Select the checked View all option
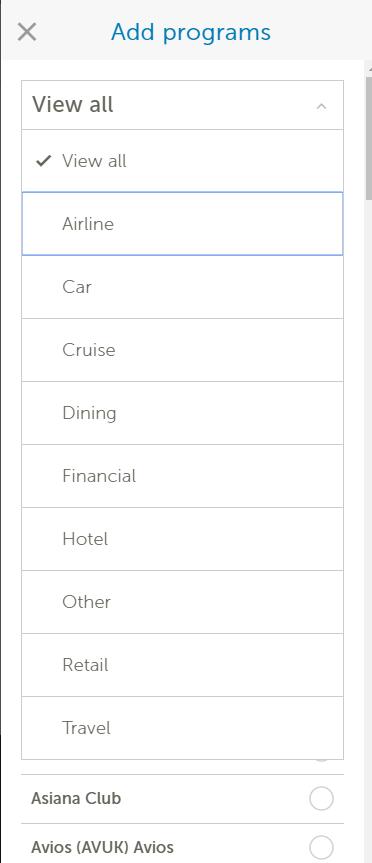This screenshot has width=372, height=863. 182,161
